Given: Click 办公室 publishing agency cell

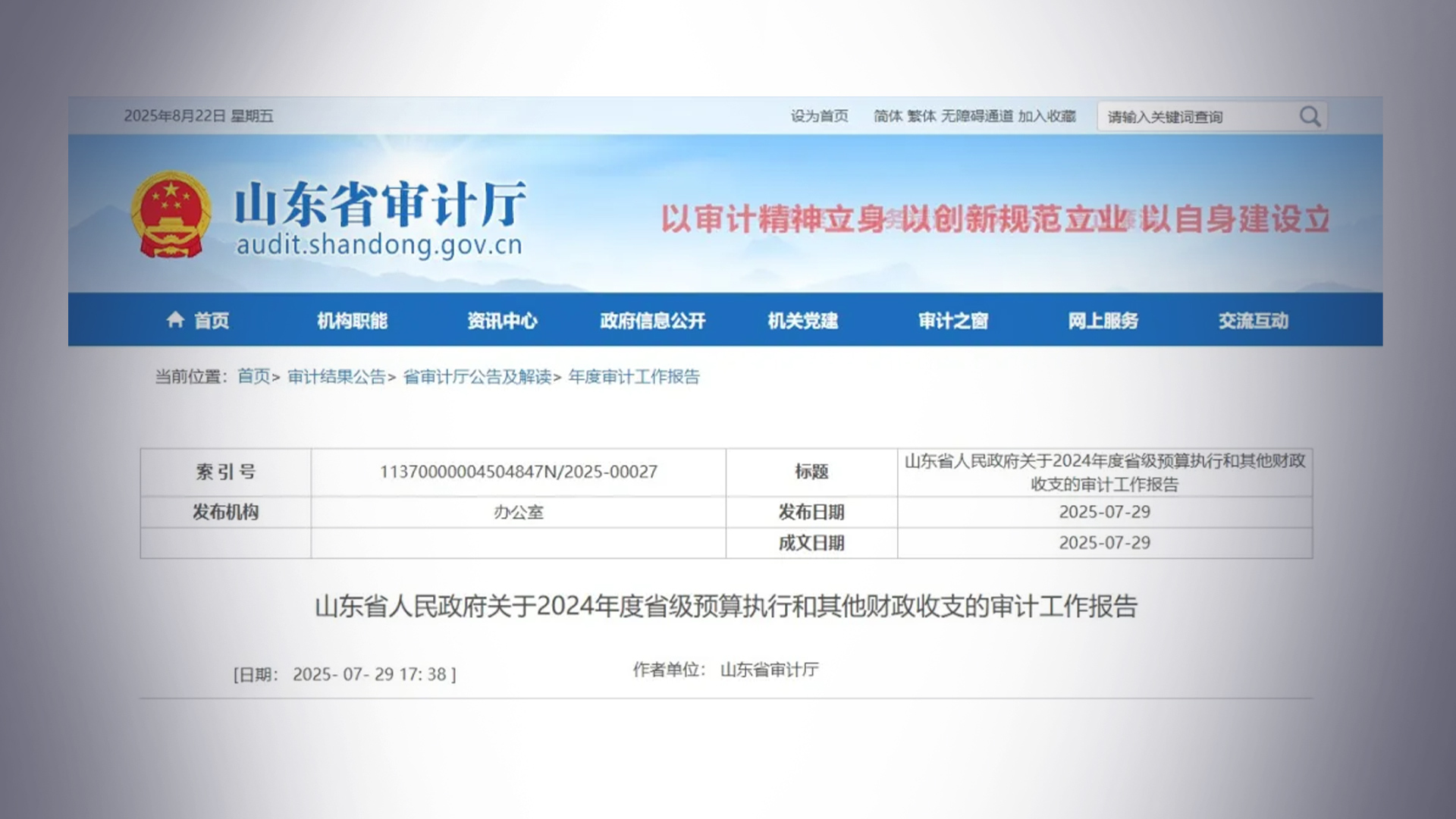Looking at the screenshot, I should (x=519, y=512).
